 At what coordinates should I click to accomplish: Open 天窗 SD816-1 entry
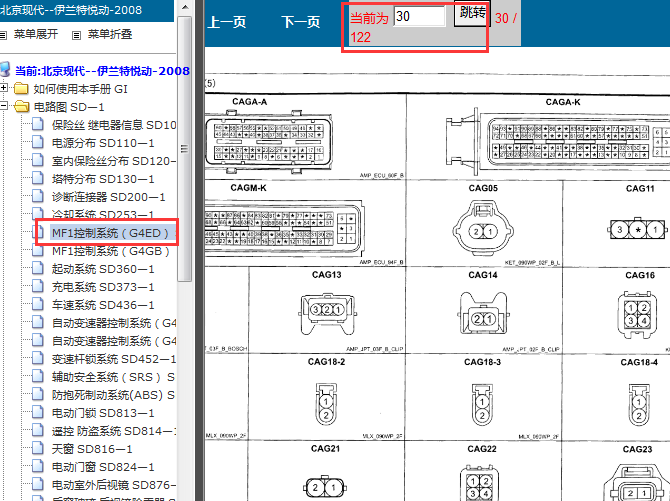[x=92, y=449]
